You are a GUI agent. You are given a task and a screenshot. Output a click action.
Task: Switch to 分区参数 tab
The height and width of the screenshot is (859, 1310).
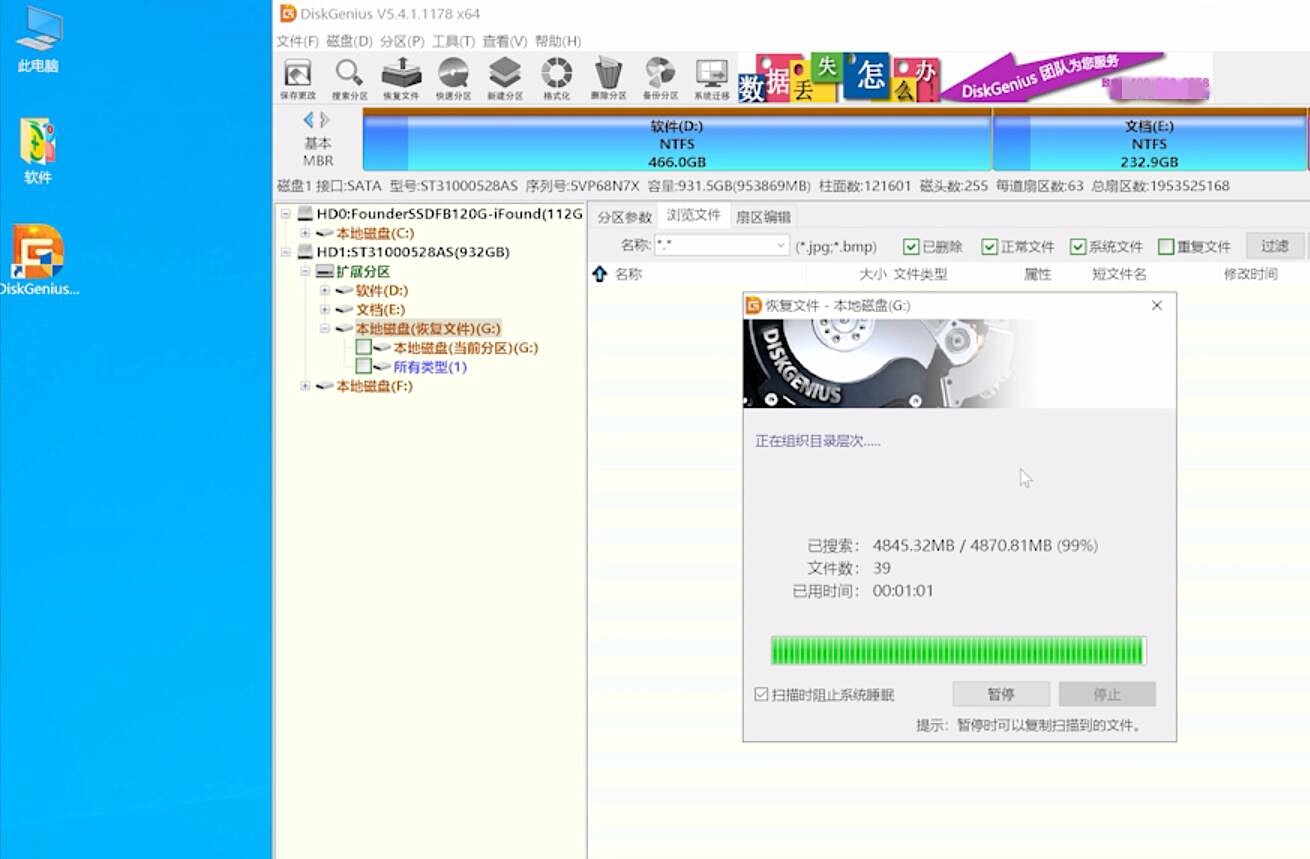pyautogui.click(x=624, y=217)
